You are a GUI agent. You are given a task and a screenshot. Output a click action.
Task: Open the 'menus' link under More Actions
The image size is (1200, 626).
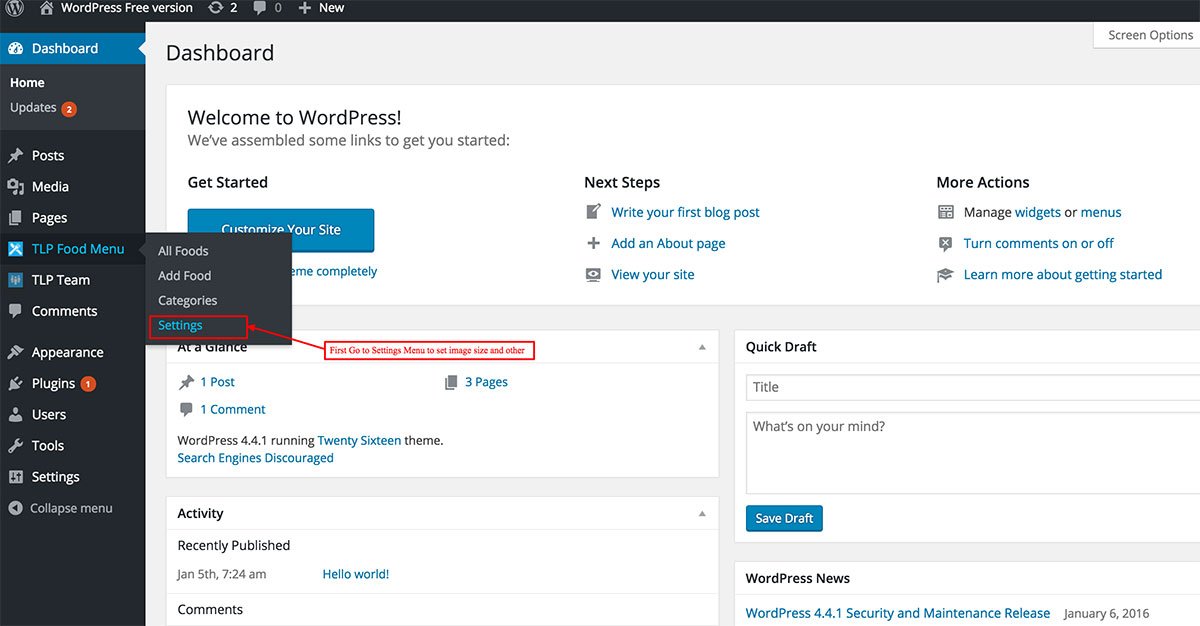click(1101, 212)
